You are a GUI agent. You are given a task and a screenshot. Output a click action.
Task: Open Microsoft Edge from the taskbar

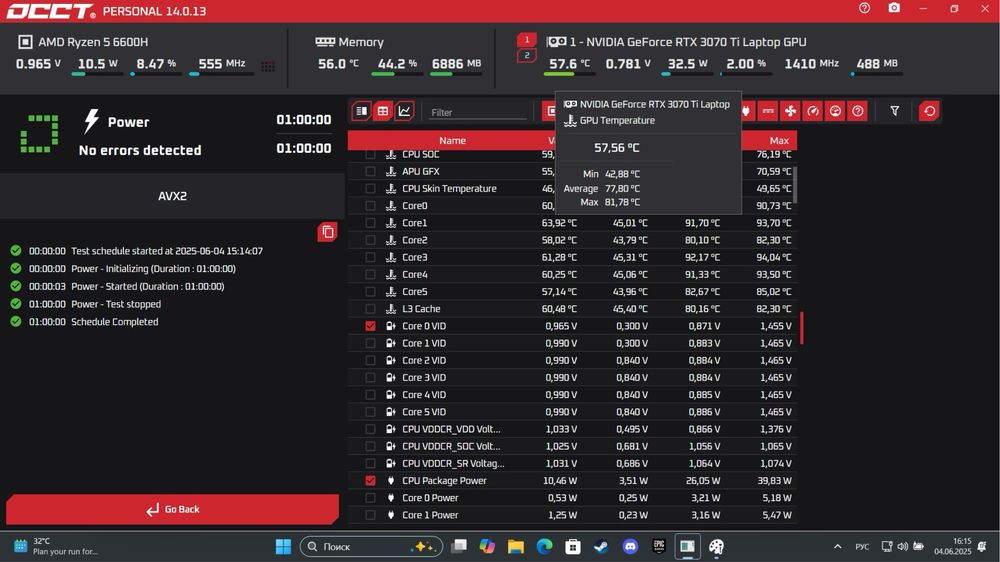[544, 547]
